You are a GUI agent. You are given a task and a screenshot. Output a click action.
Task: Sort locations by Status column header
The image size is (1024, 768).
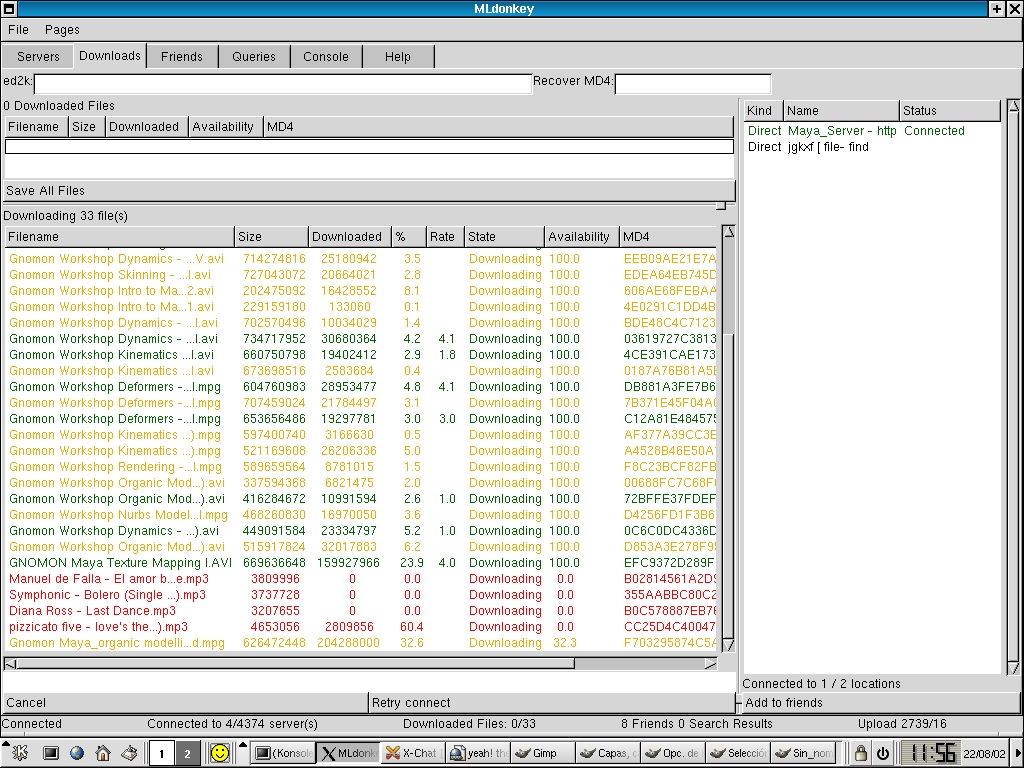tap(950, 110)
